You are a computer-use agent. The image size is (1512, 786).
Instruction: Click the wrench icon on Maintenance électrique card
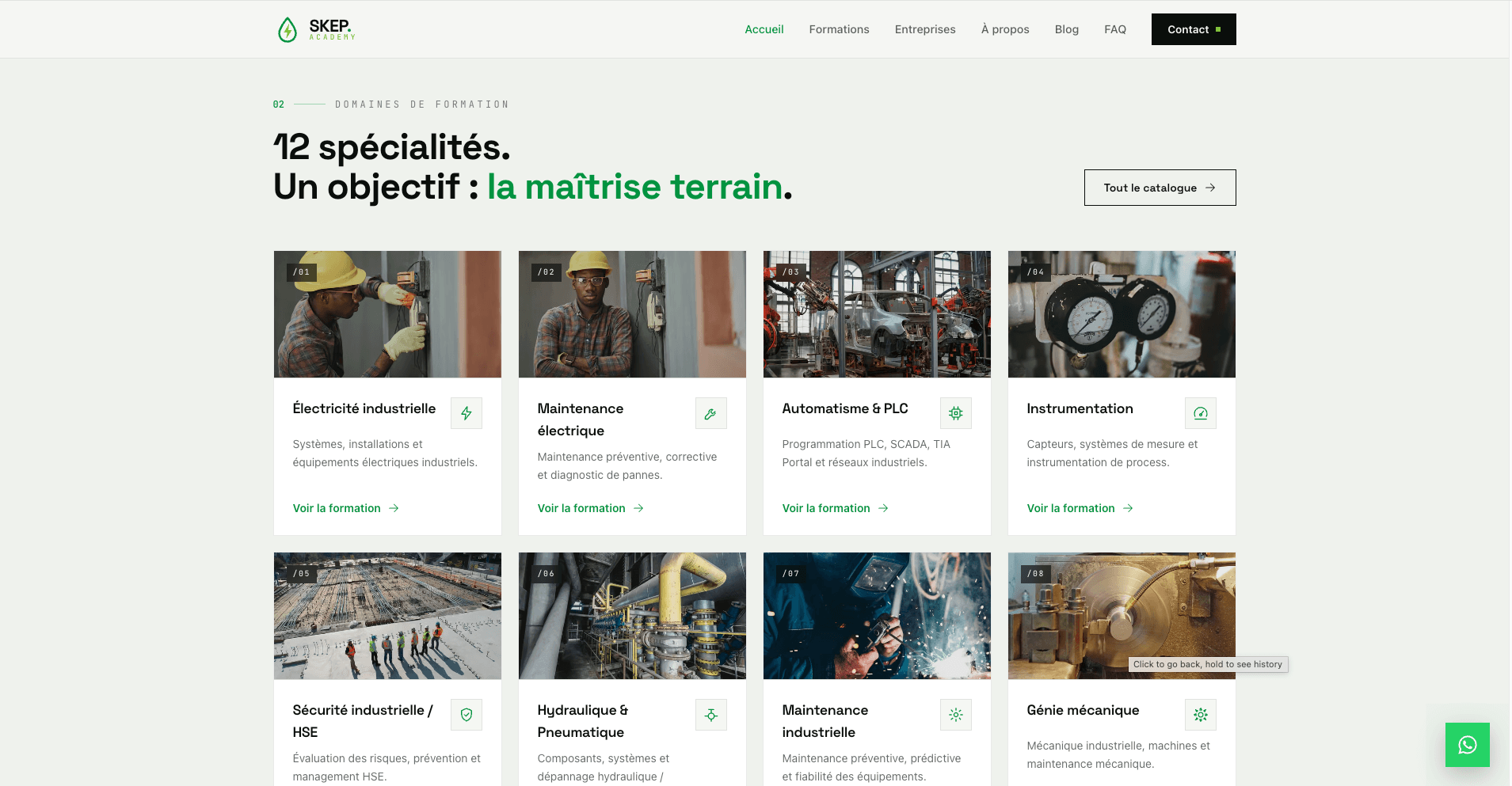tap(711, 413)
